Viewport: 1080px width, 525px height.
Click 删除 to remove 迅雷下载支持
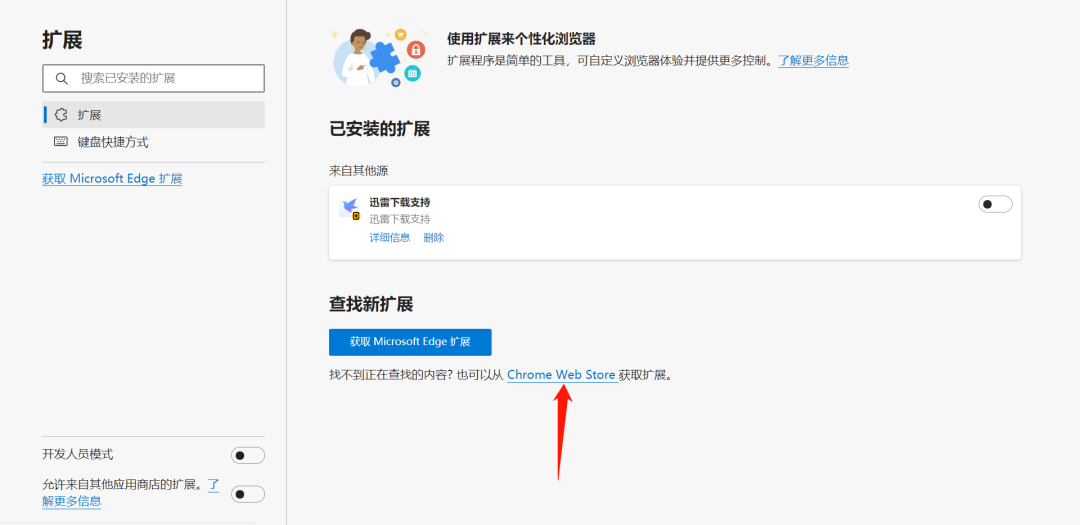click(434, 238)
